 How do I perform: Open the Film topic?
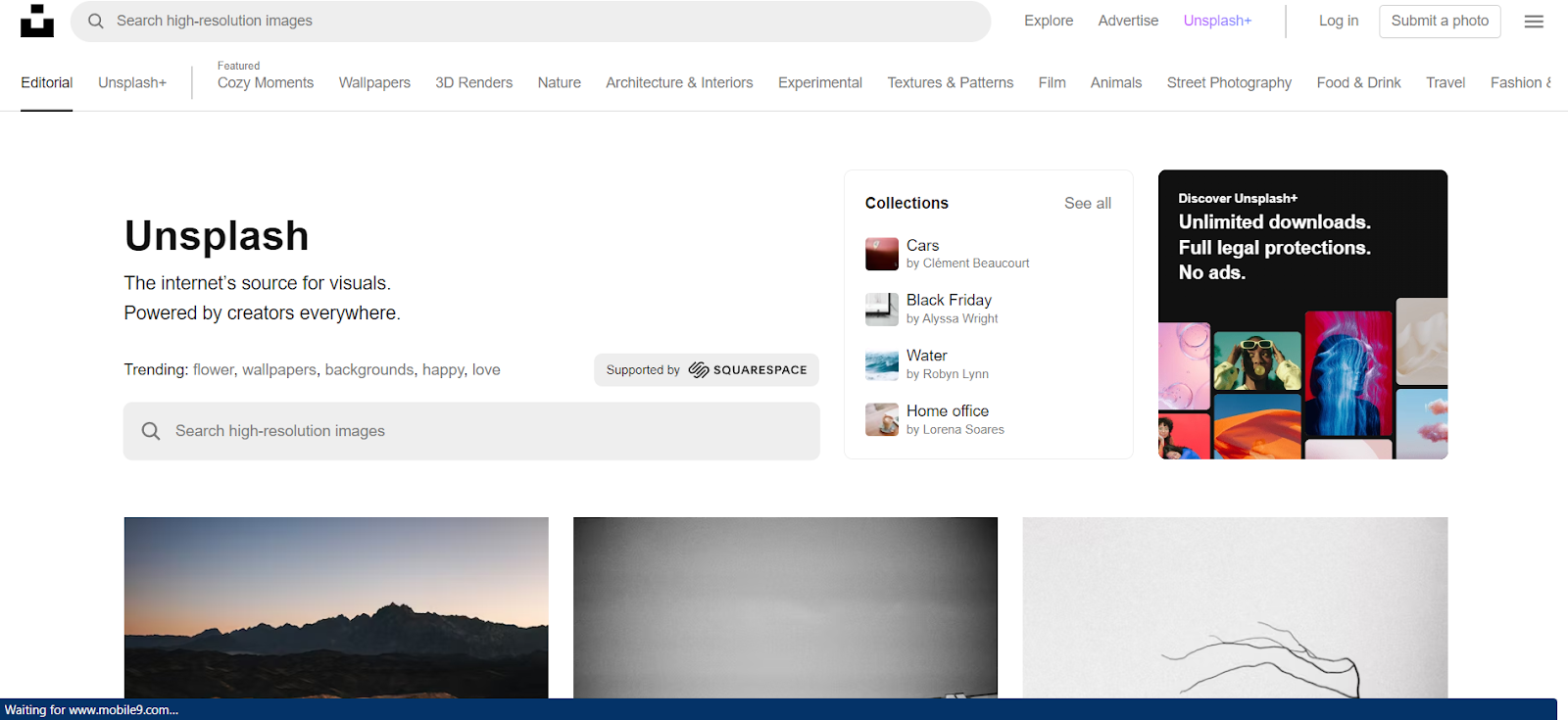(x=1053, y=82)
